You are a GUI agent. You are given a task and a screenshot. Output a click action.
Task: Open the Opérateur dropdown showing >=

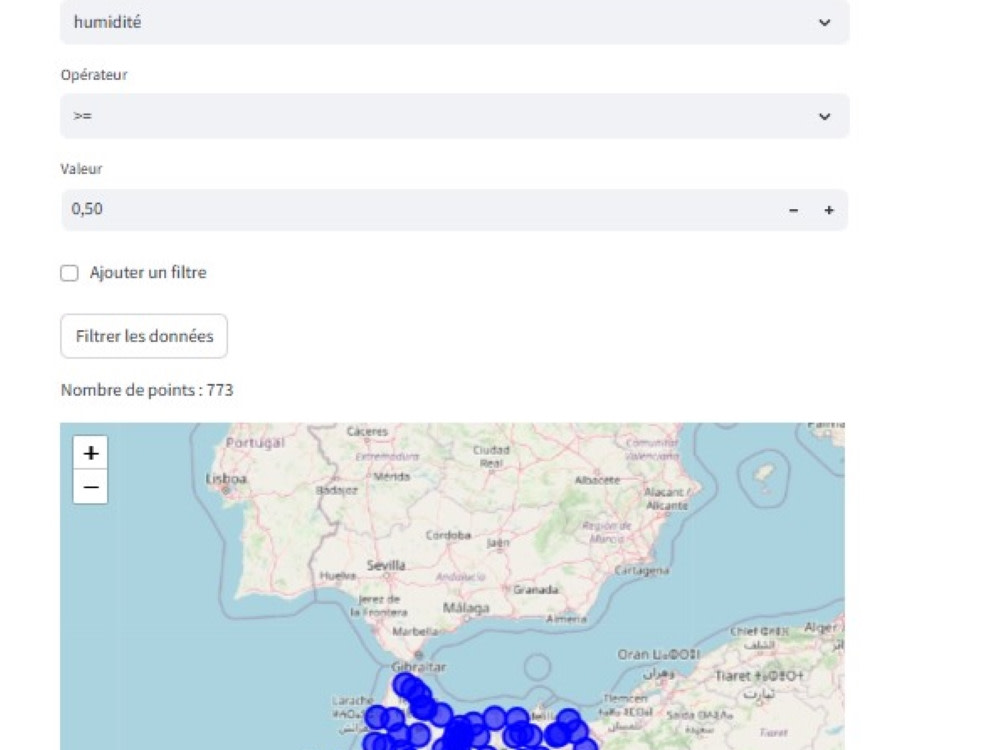[x=454, y=116]
